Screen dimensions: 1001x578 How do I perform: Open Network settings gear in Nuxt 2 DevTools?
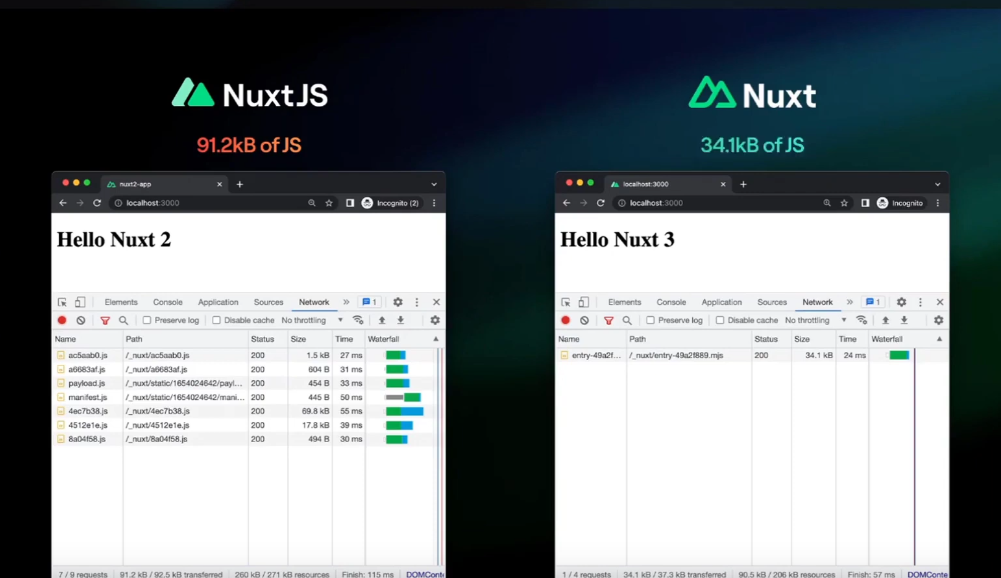(x=435, y=320)
